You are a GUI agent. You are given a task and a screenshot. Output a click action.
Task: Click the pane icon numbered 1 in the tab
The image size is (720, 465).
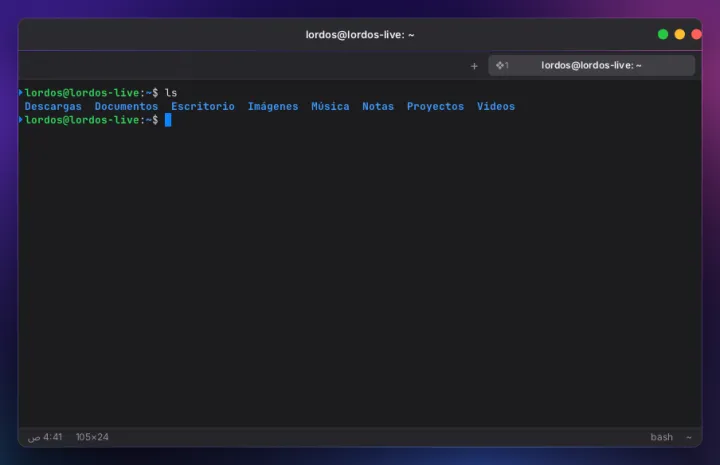(x=502, y=65)
